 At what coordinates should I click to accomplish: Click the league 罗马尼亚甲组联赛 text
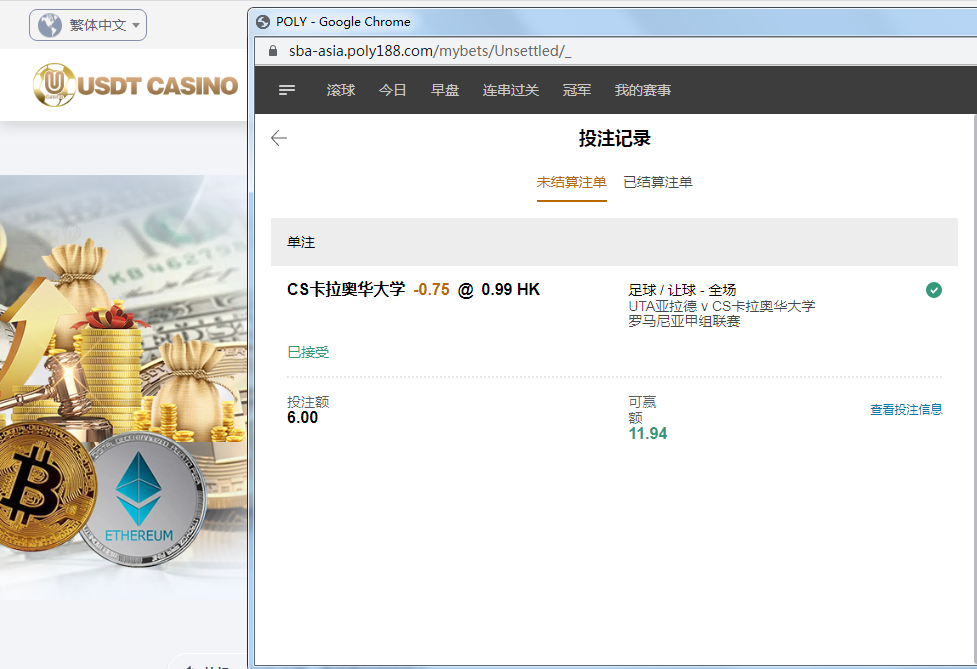click(x=684, y=321)
